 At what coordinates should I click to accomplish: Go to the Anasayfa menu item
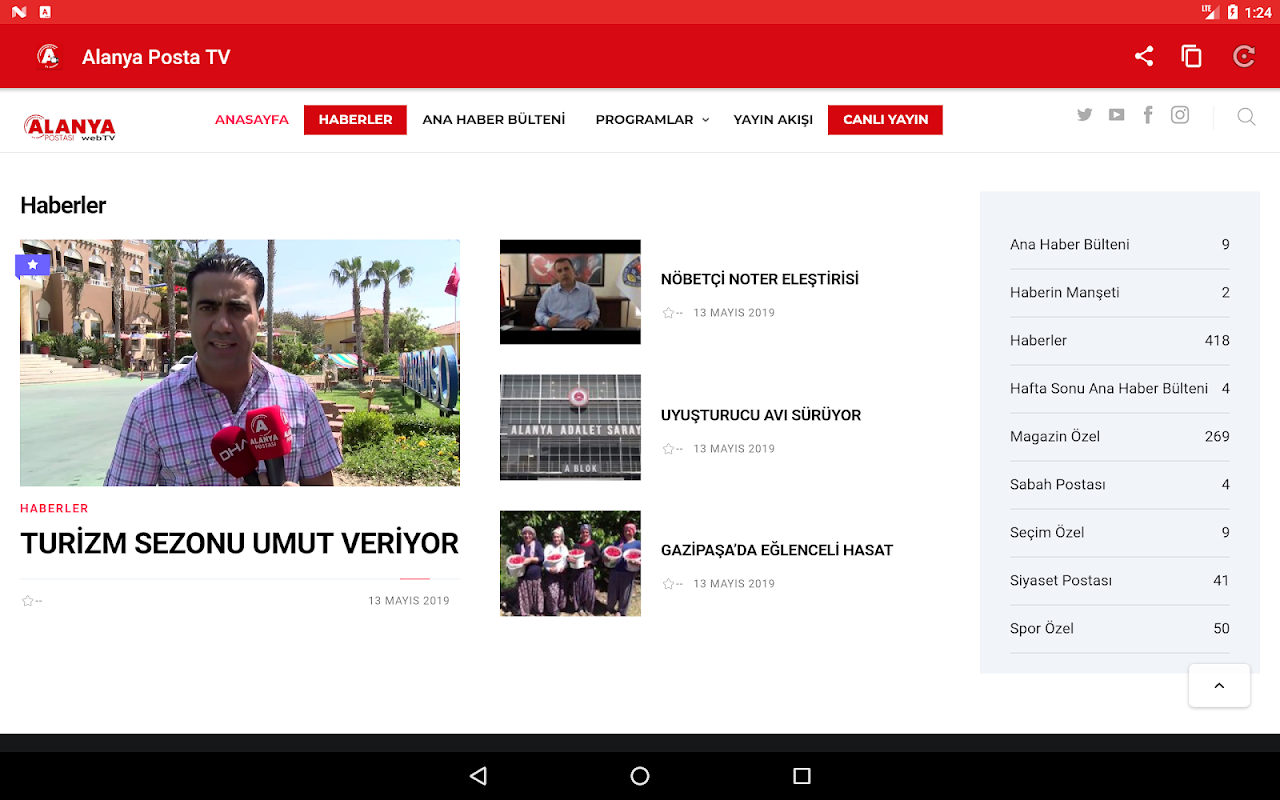click(x=252, y=120)
